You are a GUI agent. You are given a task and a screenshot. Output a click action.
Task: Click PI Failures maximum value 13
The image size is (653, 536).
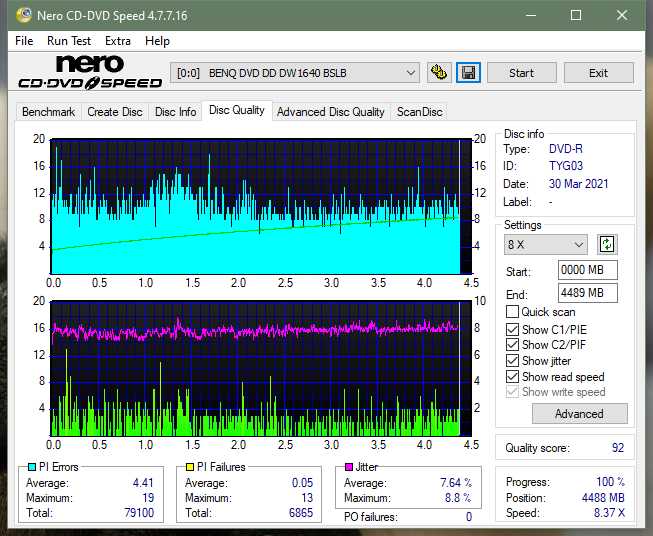(x=307, y=498)
